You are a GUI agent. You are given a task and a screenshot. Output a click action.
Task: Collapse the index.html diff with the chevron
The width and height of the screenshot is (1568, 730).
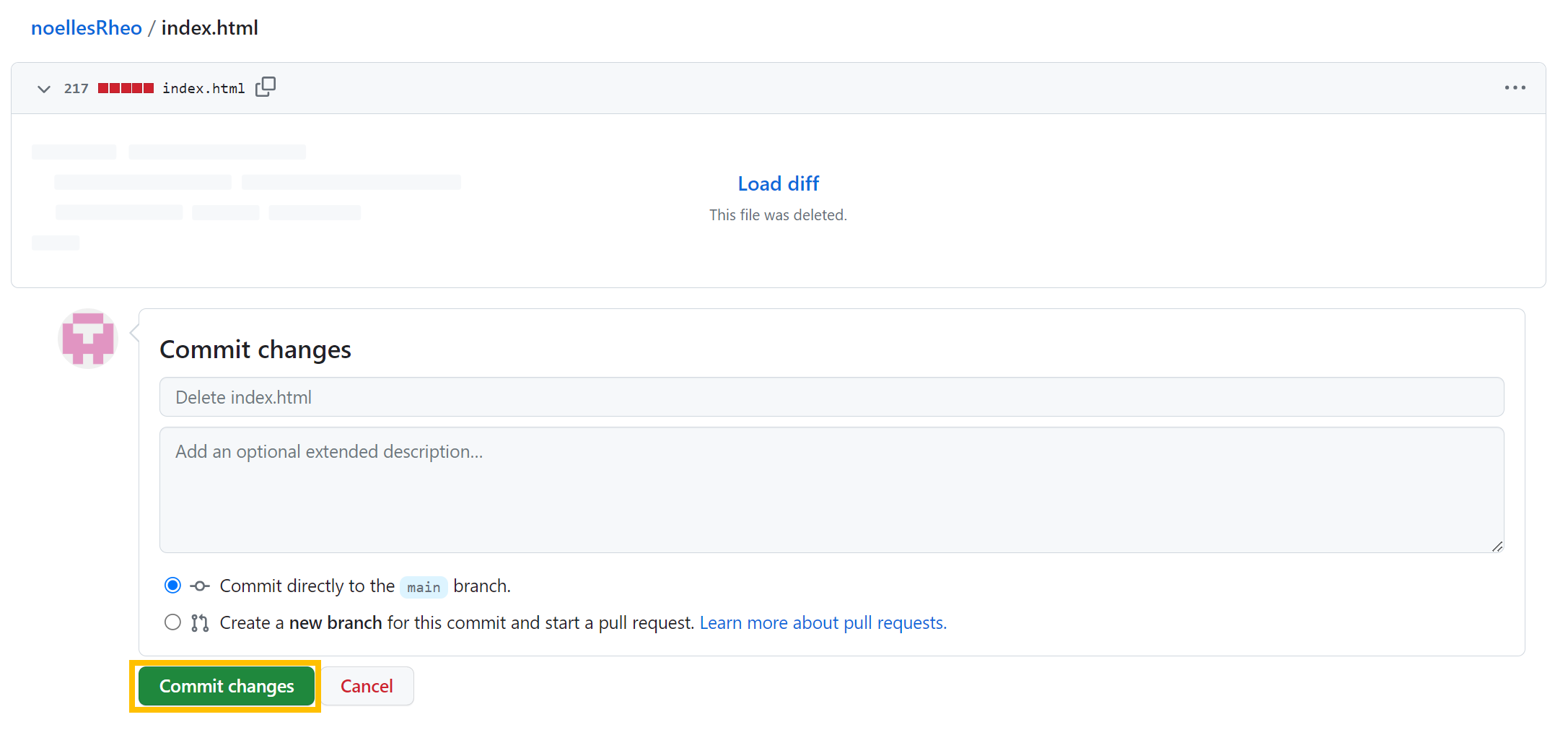point(44,89)
